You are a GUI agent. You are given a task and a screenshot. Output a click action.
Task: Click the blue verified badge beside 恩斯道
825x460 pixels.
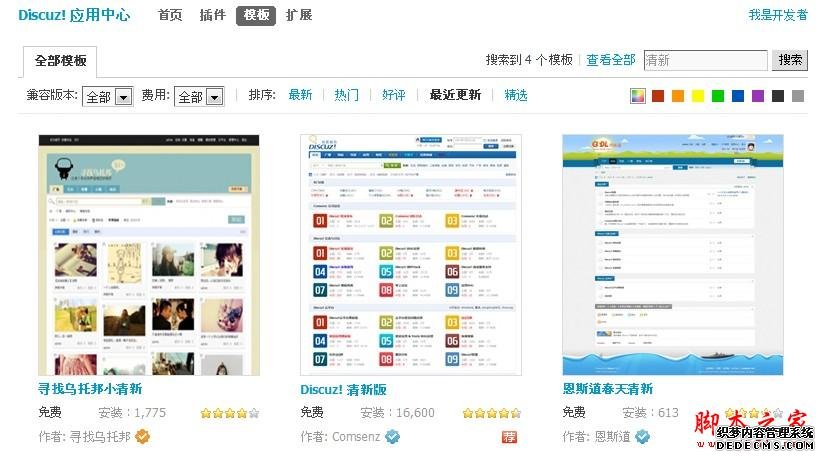point(642,436)
